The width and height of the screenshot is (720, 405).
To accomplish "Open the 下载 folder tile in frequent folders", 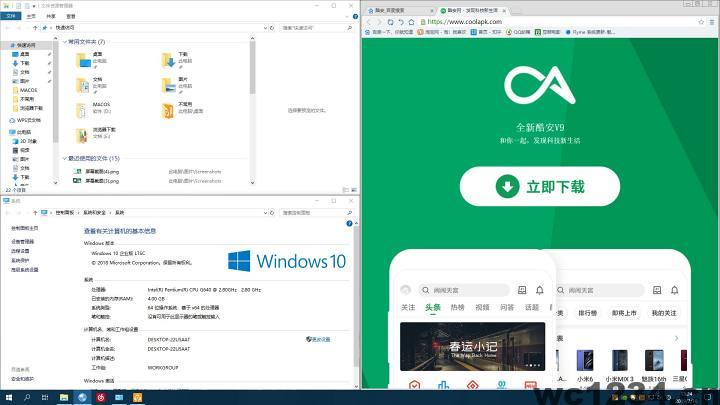I will click(177, 60).
